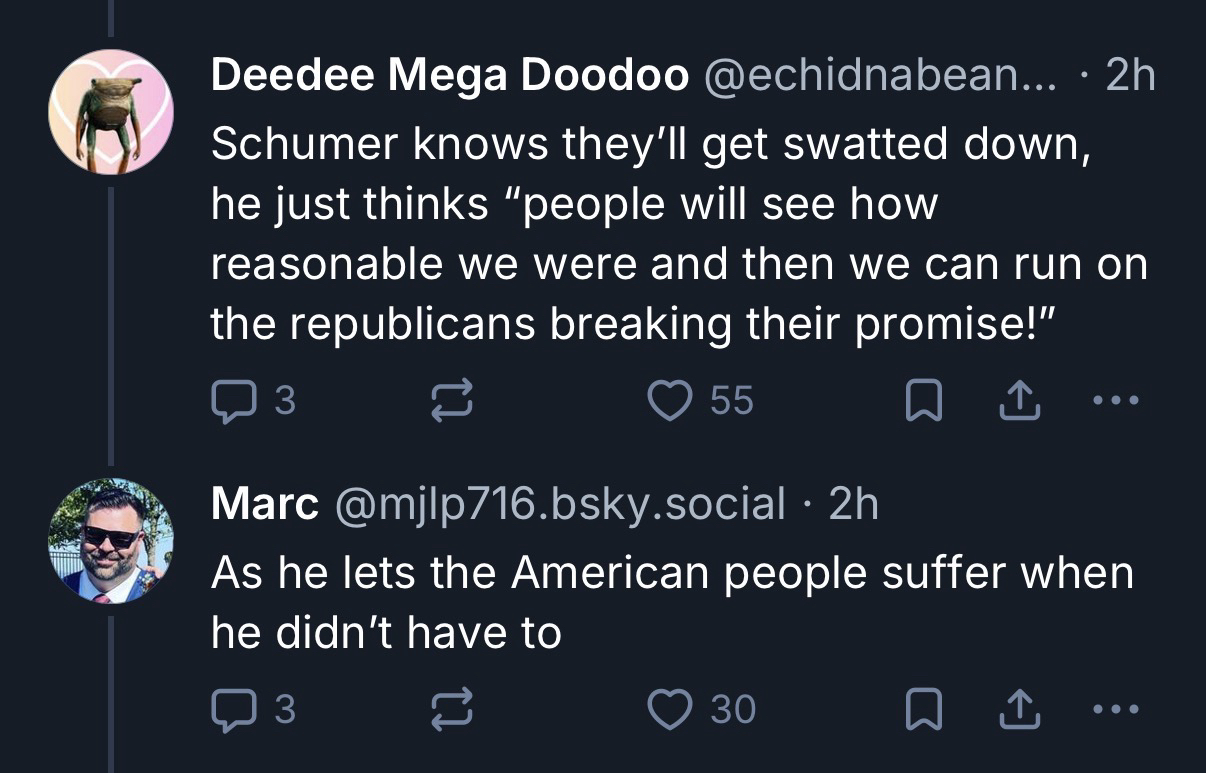Bookmark Deedee Mega Doodoo's post
1206x773 pixels.
pyautogui.click(x=919, y=401)
